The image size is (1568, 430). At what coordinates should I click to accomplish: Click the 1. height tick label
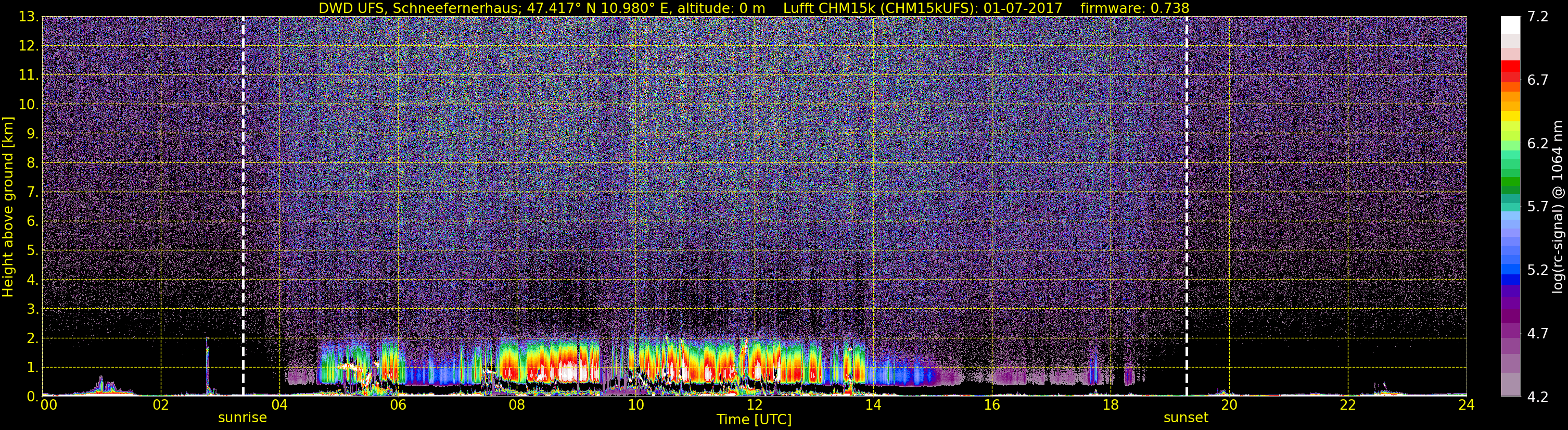point(33,367)
